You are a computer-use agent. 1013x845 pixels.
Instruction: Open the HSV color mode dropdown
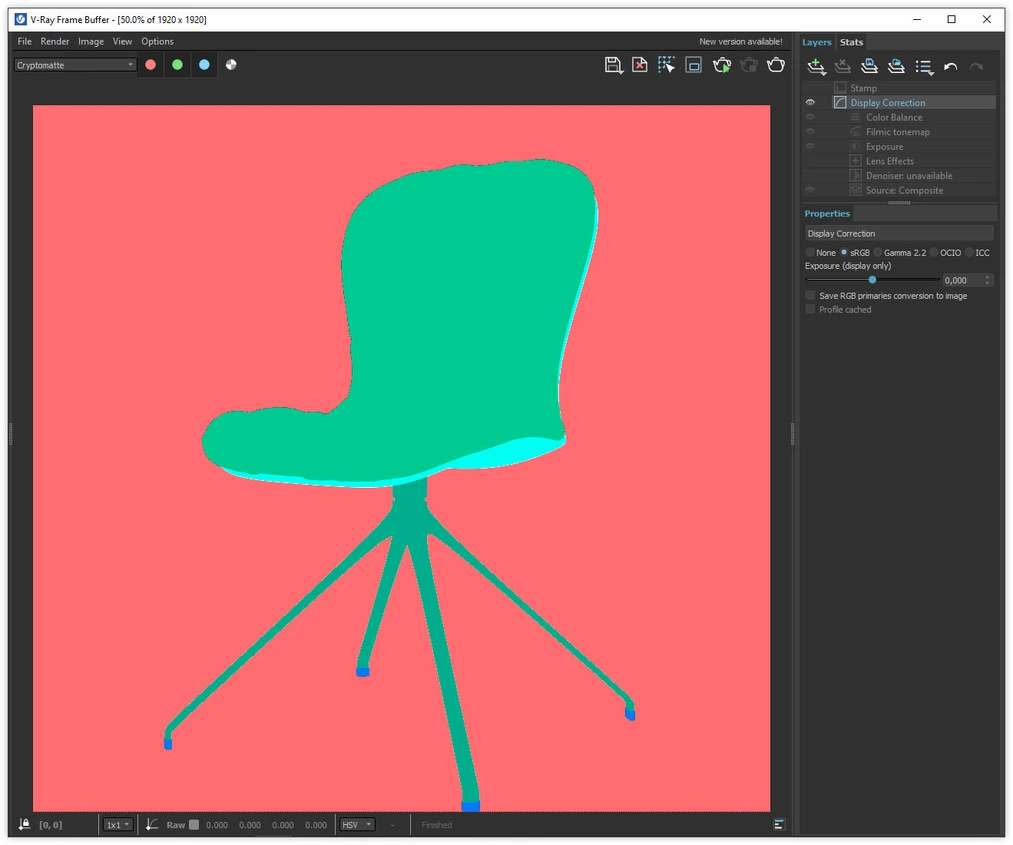[357, 824]
